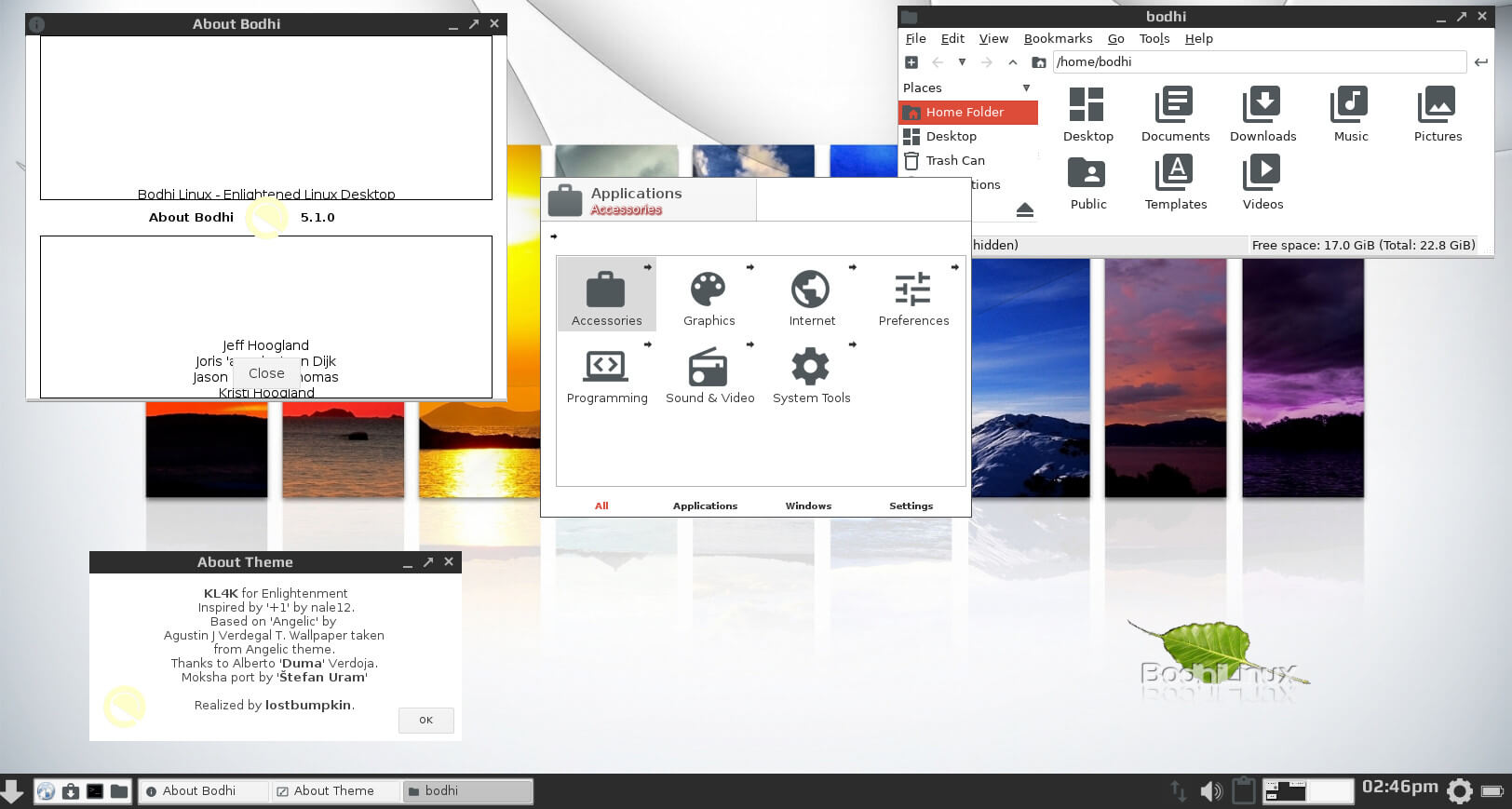Screen dimensions: 1512x809
Task: Click OK in About Theme dialog
Action: 425,720
